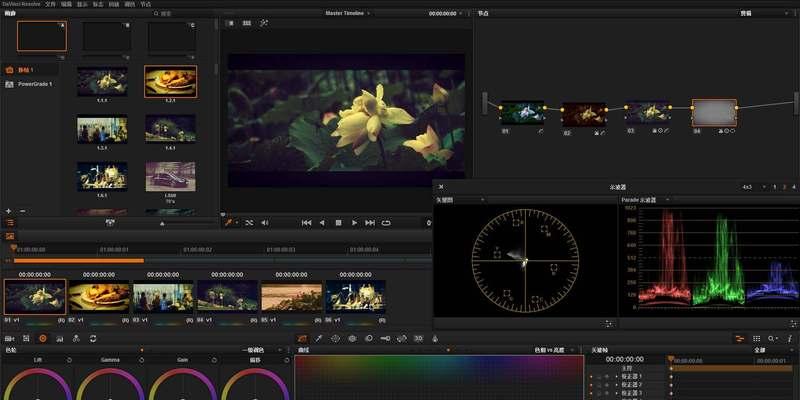The width and height of the screenshot is (800, 400).
Task: Open the Blur palette icon
Action: [x=369, y=338]
